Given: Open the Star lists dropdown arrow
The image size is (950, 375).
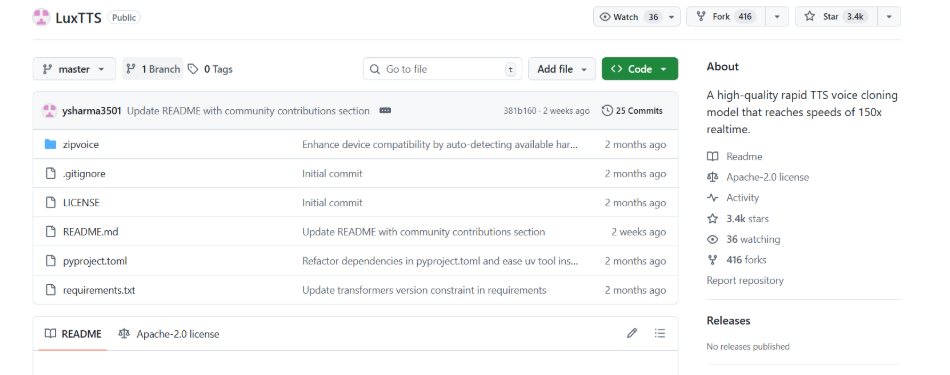Looking at the screenshot, I should click(x=889, y=17).
